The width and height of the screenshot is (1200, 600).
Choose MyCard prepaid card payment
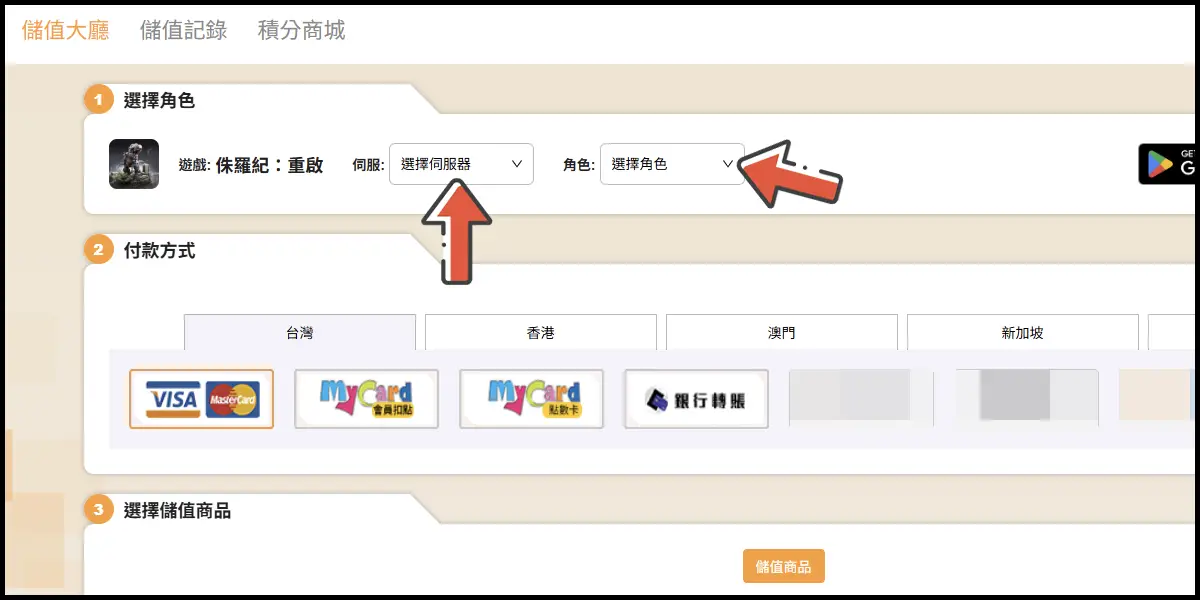531,399
